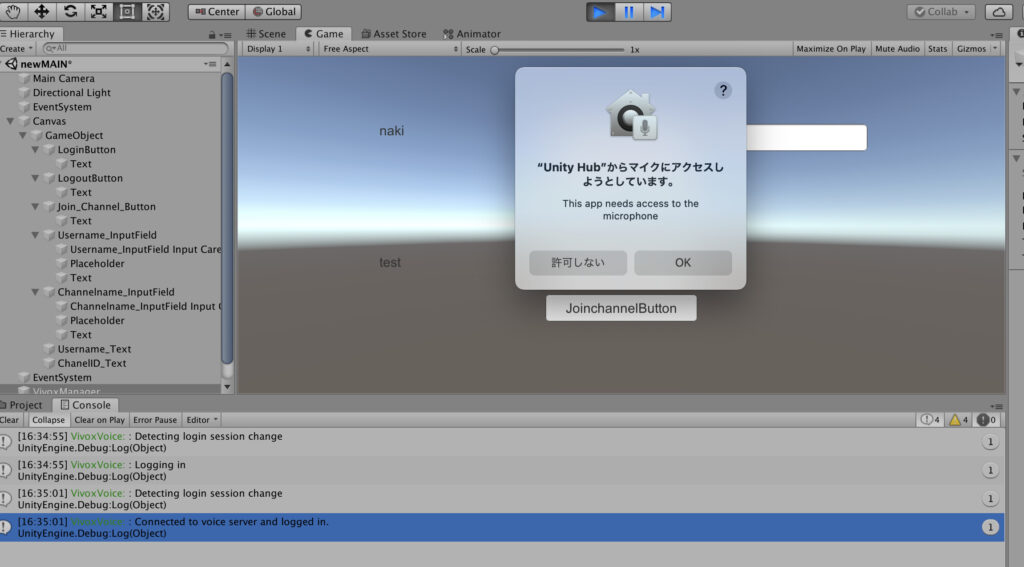Select Username_Text object in Hierarchy
1024x567 pixels.
click(x=94, y=349)
